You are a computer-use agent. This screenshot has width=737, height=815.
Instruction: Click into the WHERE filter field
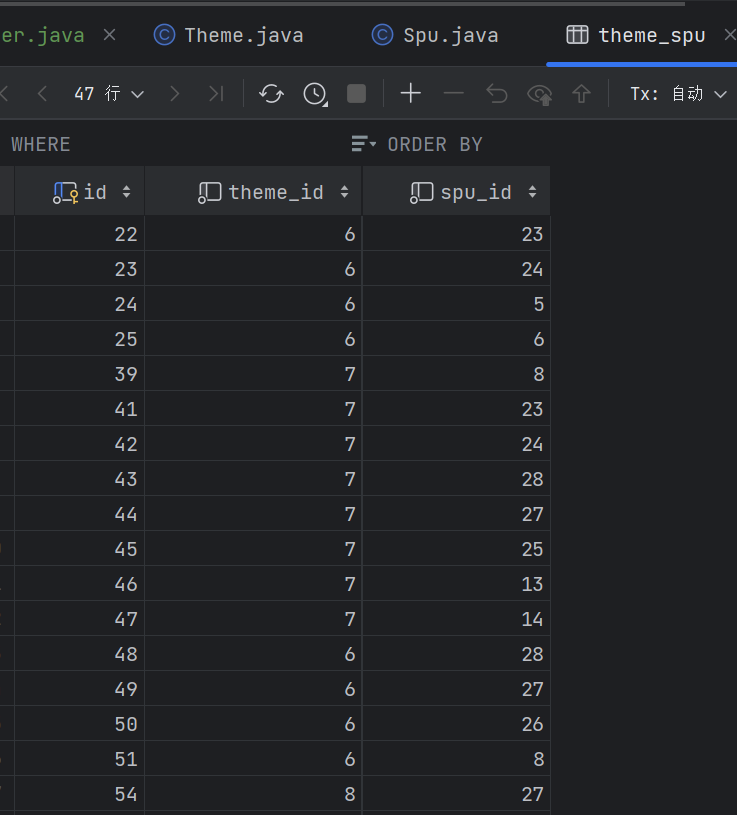tap(177, 144)
